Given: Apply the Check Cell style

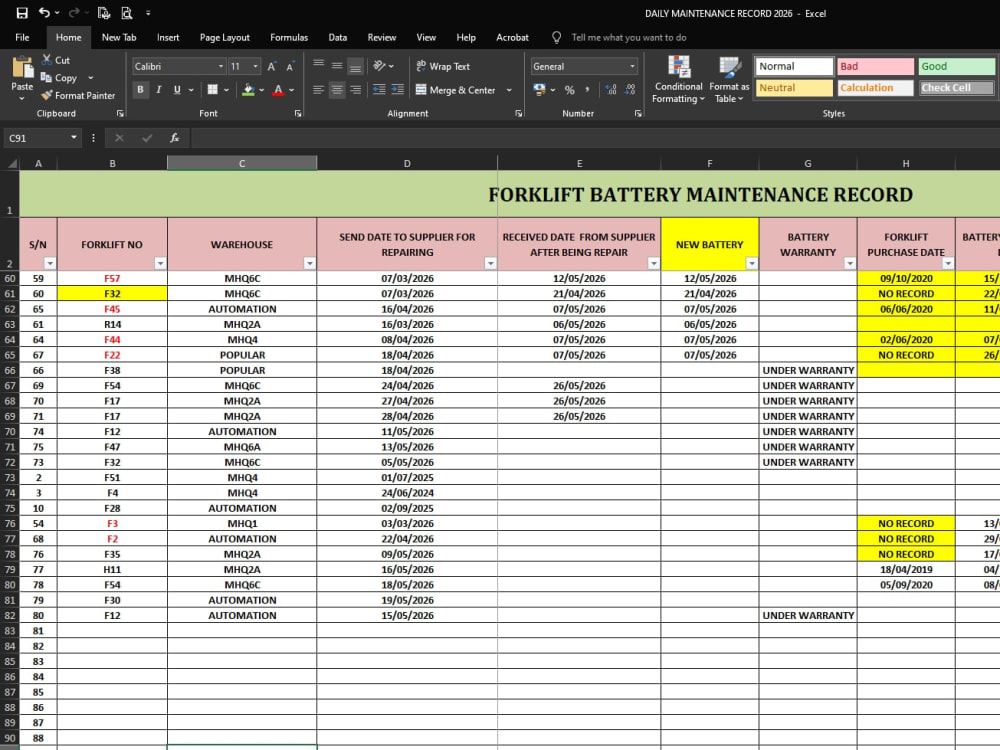Looking at the screenshot, I should click(x=956, y=88).
